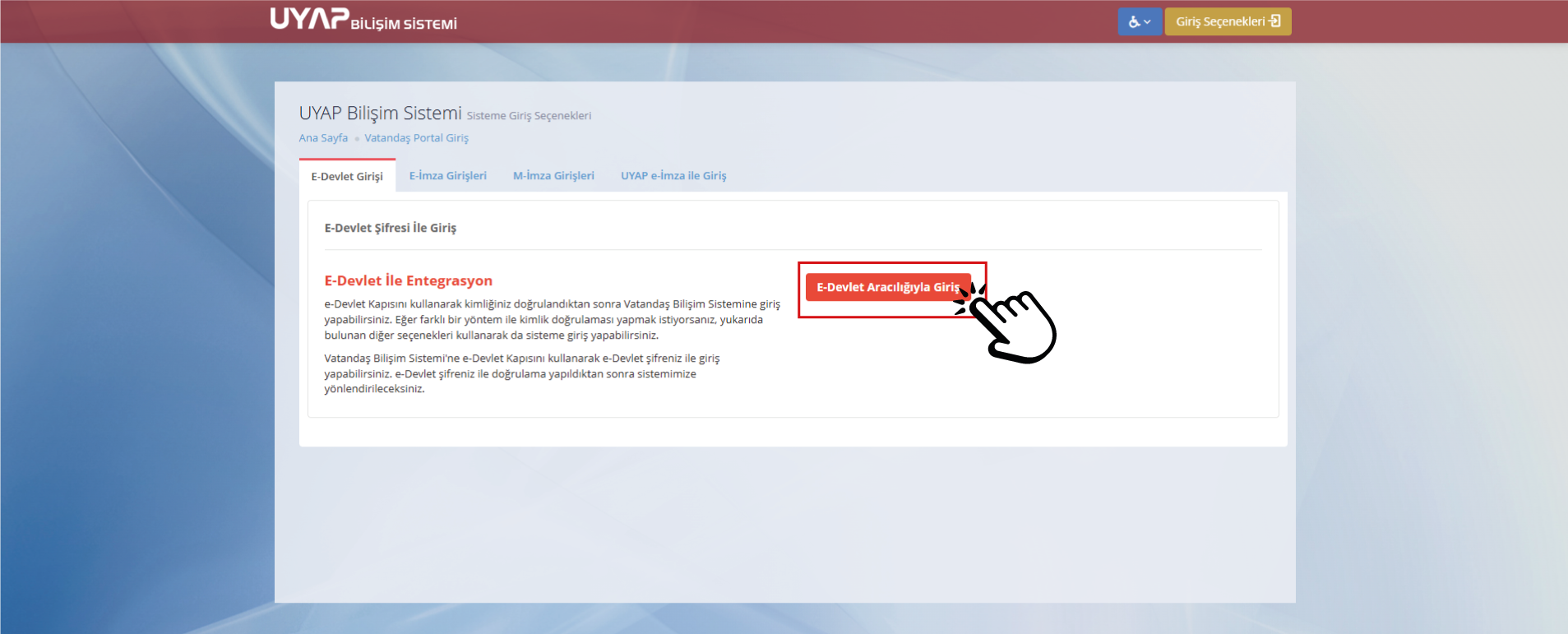
Task: Click the wheelchair accessibility icon
Action: click(x=1134, y=22)
